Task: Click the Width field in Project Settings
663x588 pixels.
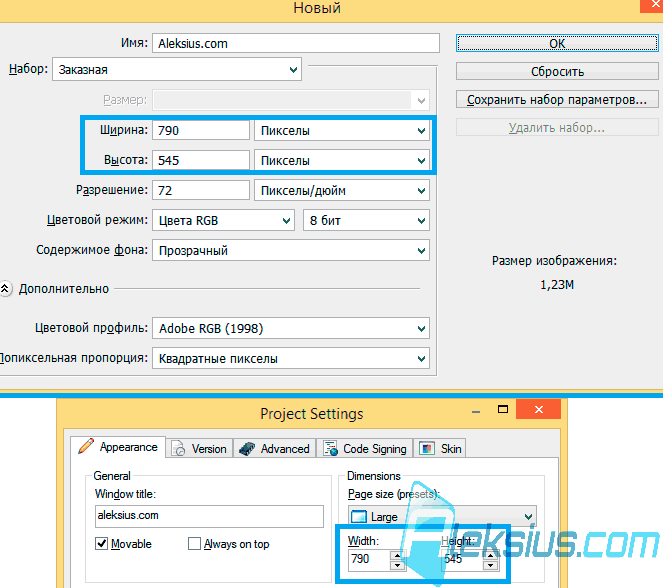Action: pos(369,560)
